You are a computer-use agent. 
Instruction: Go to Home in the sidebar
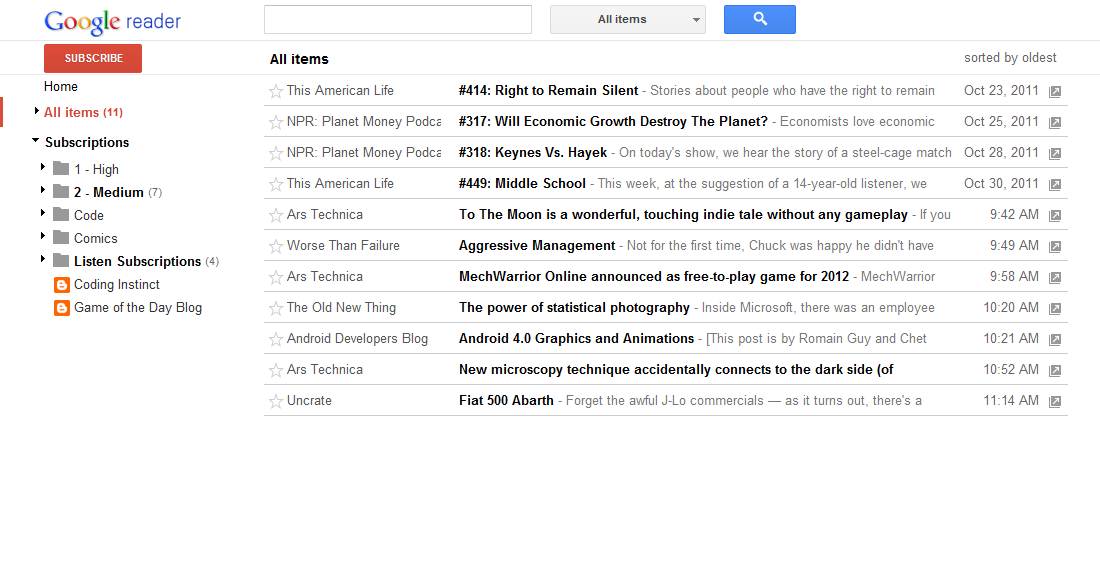tap(61, 87)
